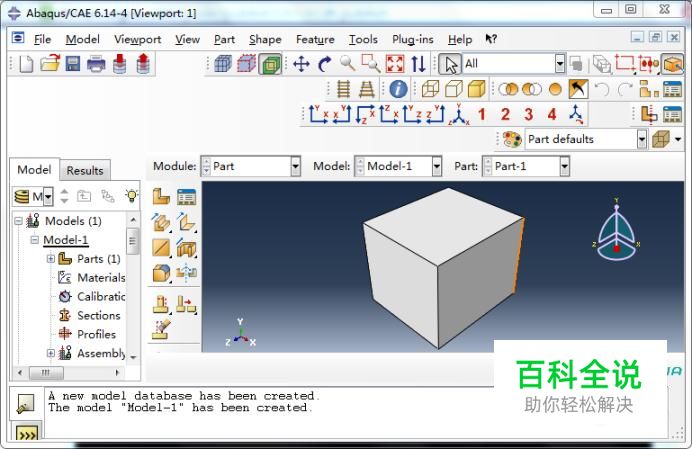Apply saved view 1

pyautogui.click(x=481, y=114)
